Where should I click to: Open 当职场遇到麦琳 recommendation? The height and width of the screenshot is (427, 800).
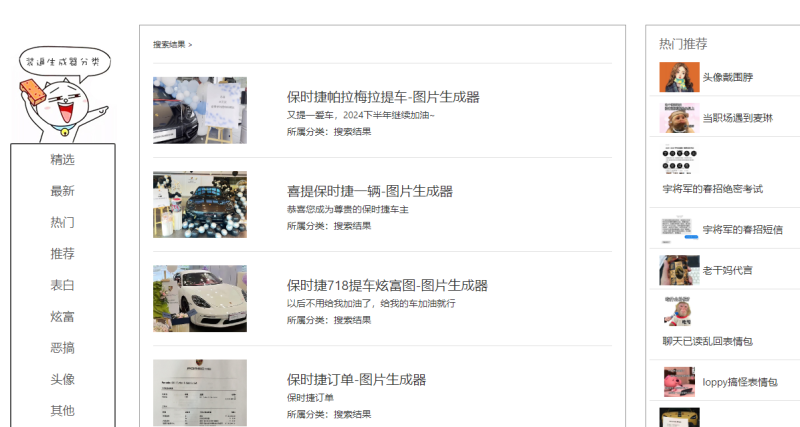(738, 118)
